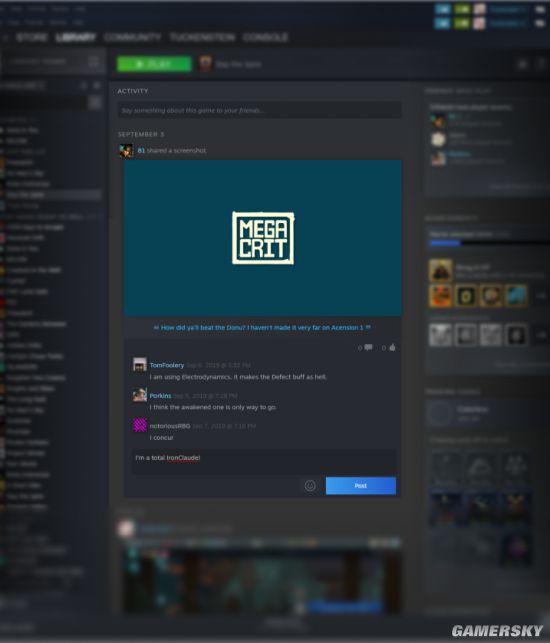This screenshot has height=643, width=550.
Task: Open the Porkins username link
Action: 160,395
